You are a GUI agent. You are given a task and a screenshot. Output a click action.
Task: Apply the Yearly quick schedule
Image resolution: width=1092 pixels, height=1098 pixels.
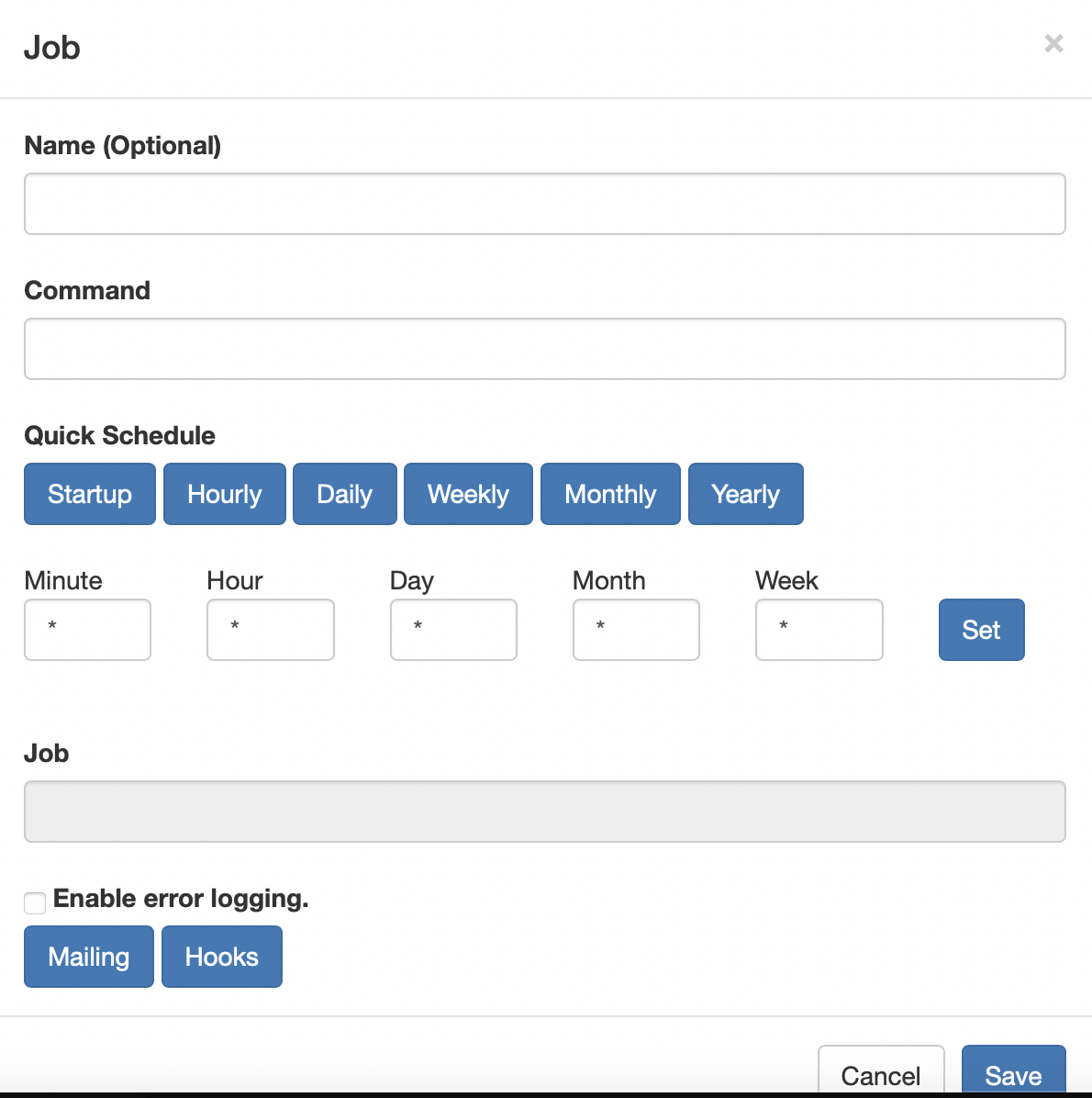(x=745, y=494)
